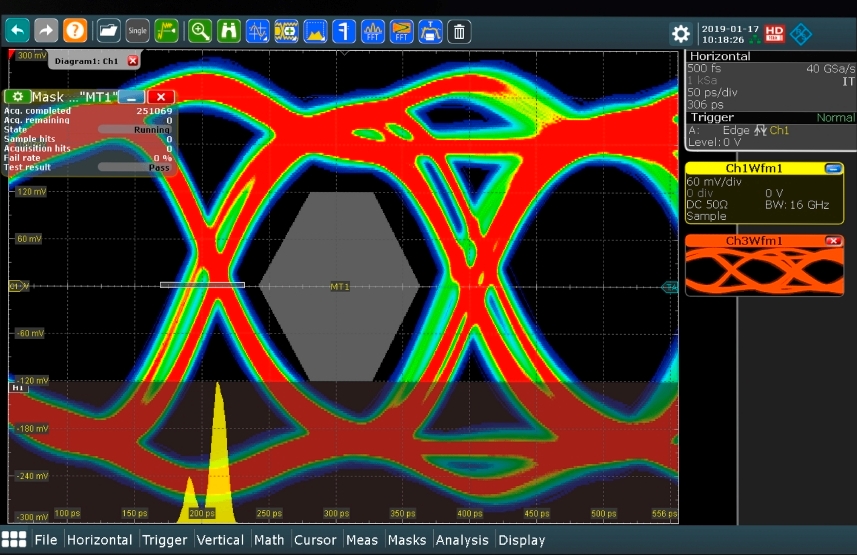Image resolution: width=857 pixels, height=555 pixels.
Task: Open settings gear in top-right toolbar
Action: point(681,33)
